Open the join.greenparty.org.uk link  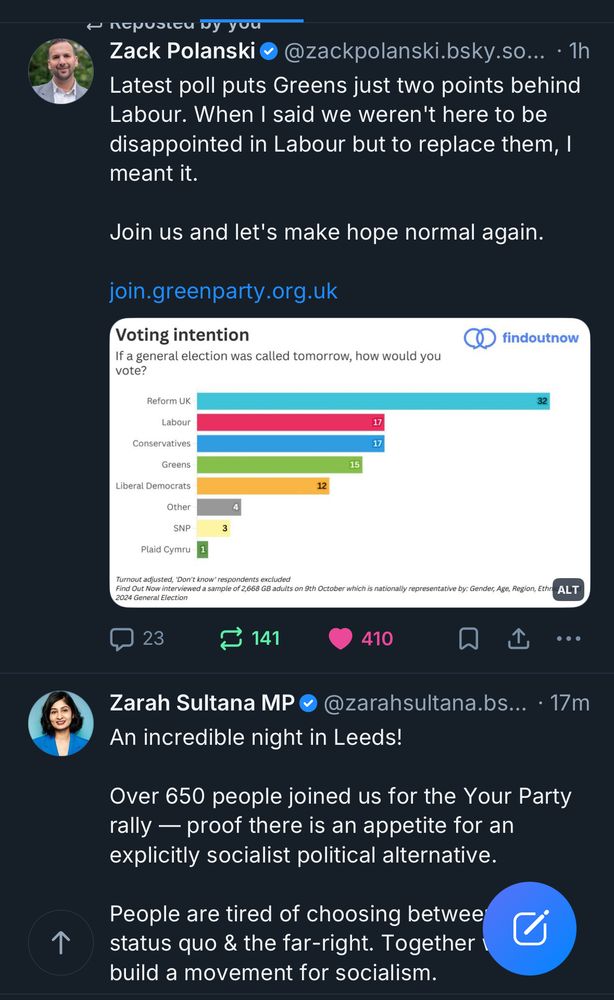click(x=223, y=290)
